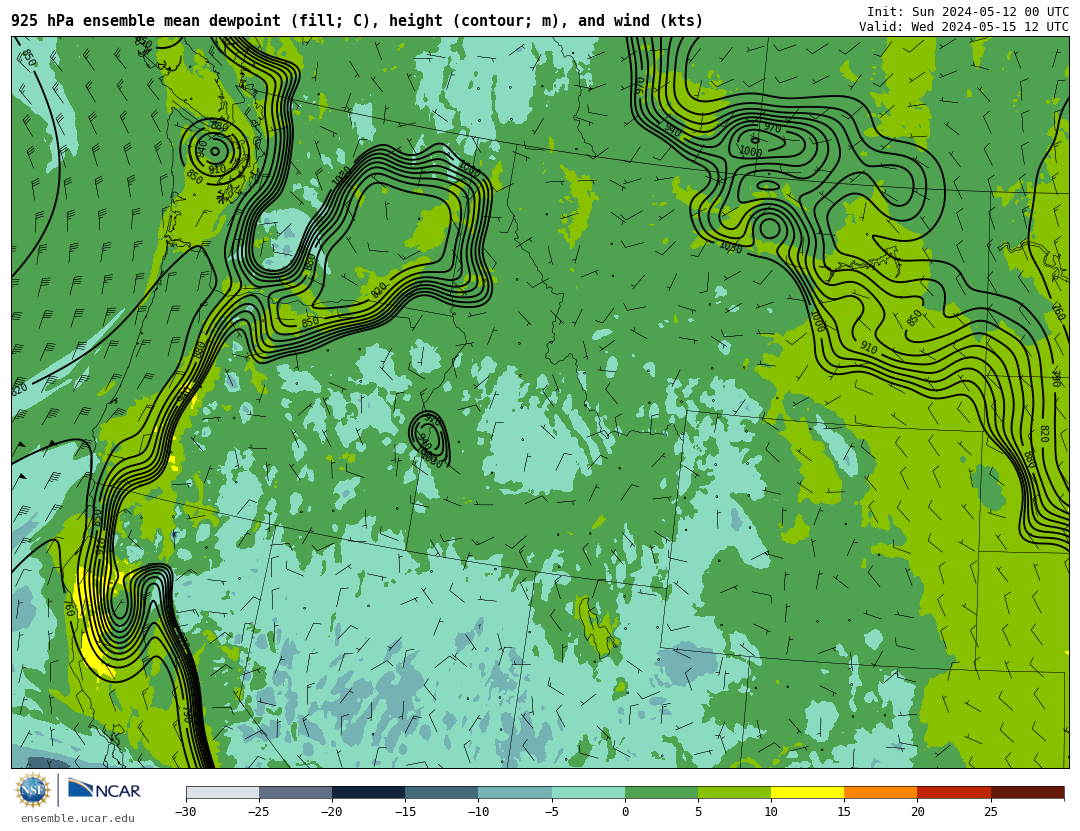This screenshot has width=1080, height=831.
Task: Open the ensemble.ucar.edu text link
Action: coord(78,818)
